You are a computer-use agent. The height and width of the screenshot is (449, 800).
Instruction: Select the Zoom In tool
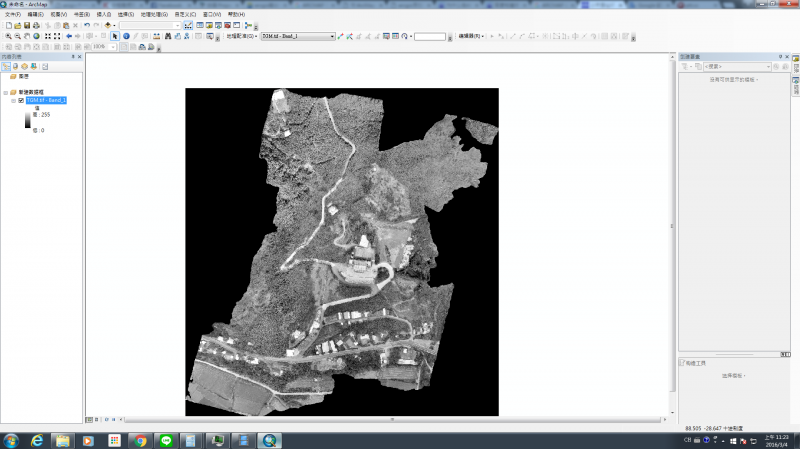[x=7, y=36]
